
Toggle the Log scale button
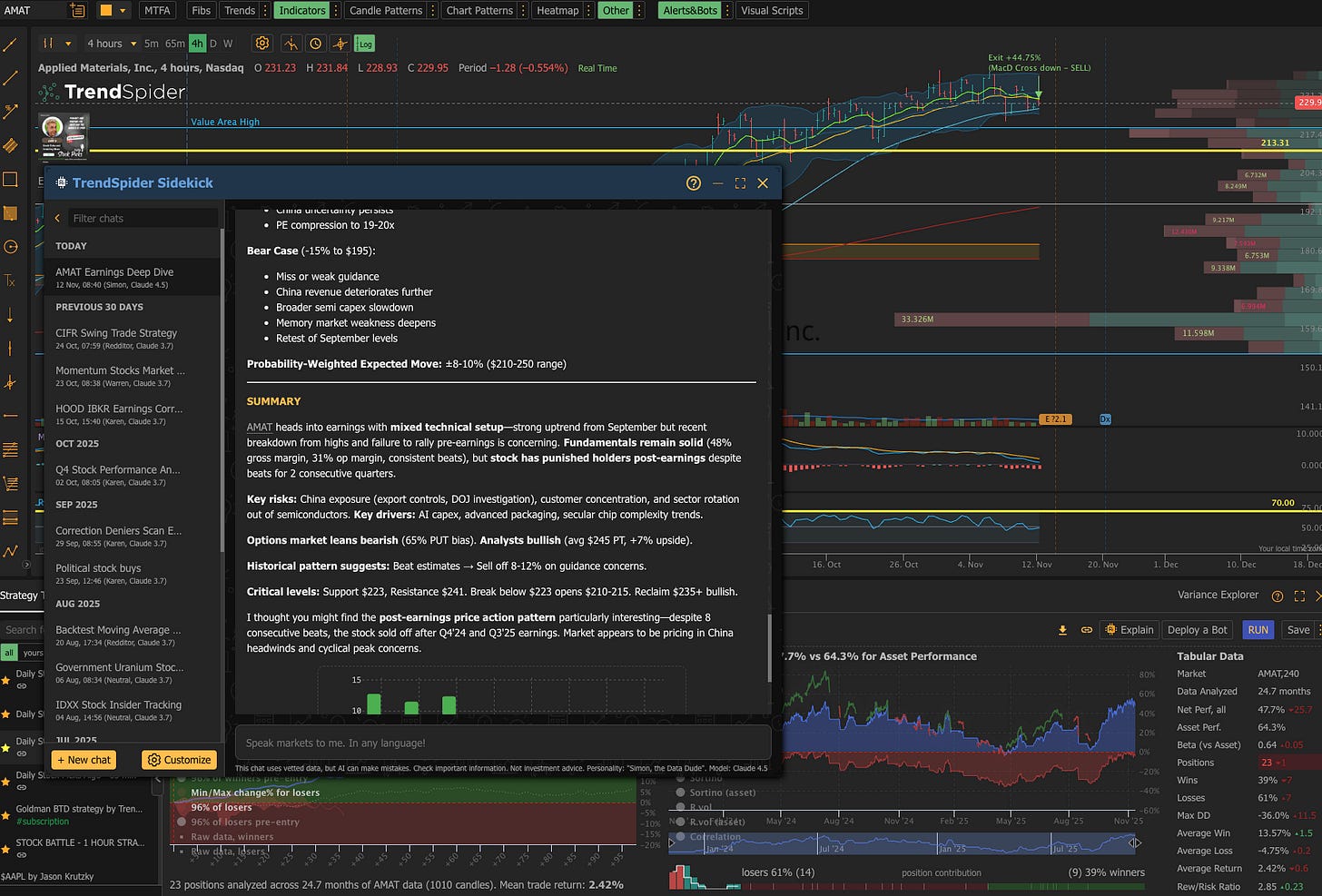(x=365, y=44)
